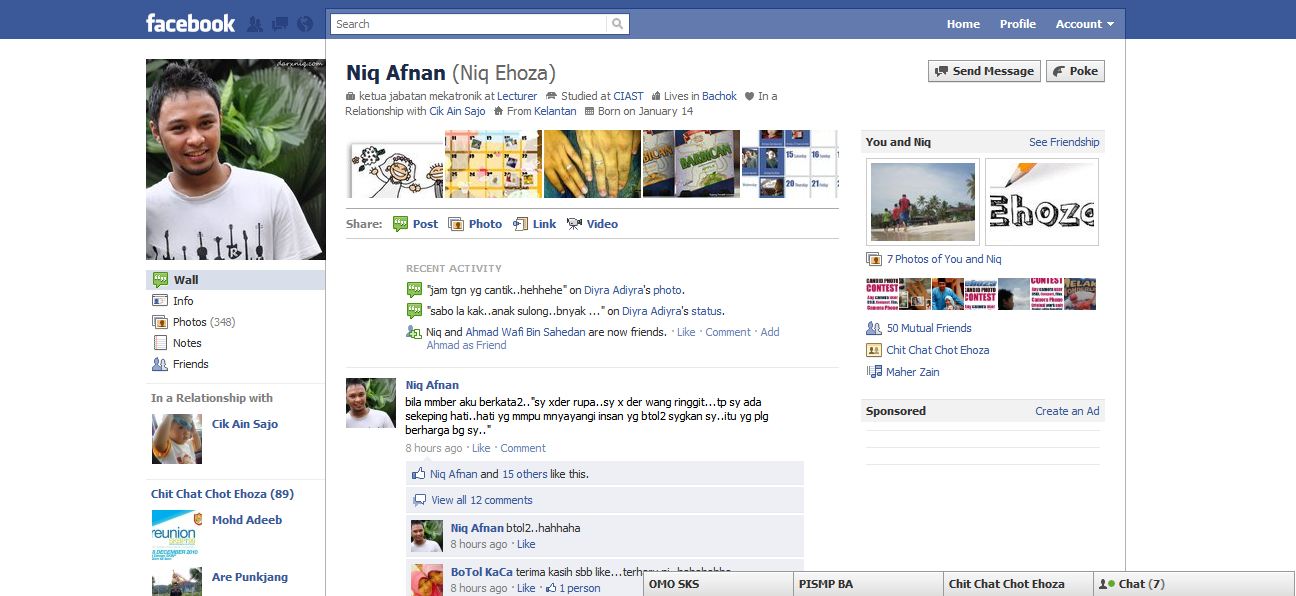Open Profile in top navigation
Screen dimensions: 1296x596
[x=1018, y=24]
